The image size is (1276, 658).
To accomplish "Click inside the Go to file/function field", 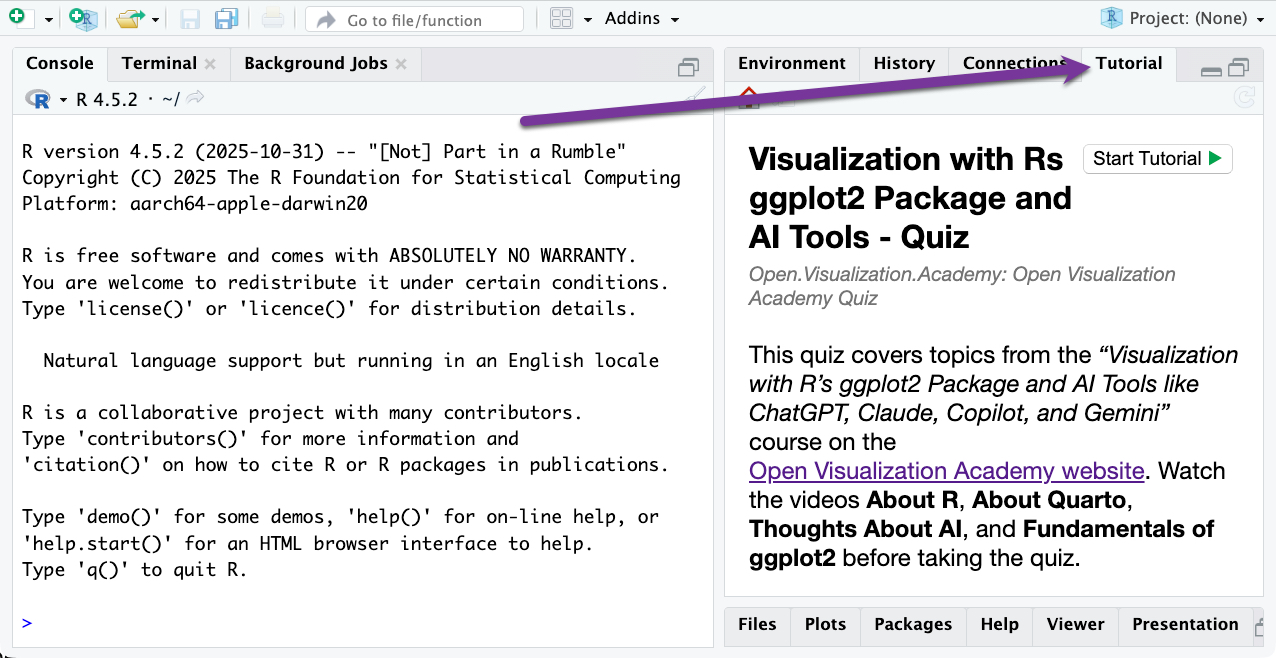I will click(x=414, y=19).
